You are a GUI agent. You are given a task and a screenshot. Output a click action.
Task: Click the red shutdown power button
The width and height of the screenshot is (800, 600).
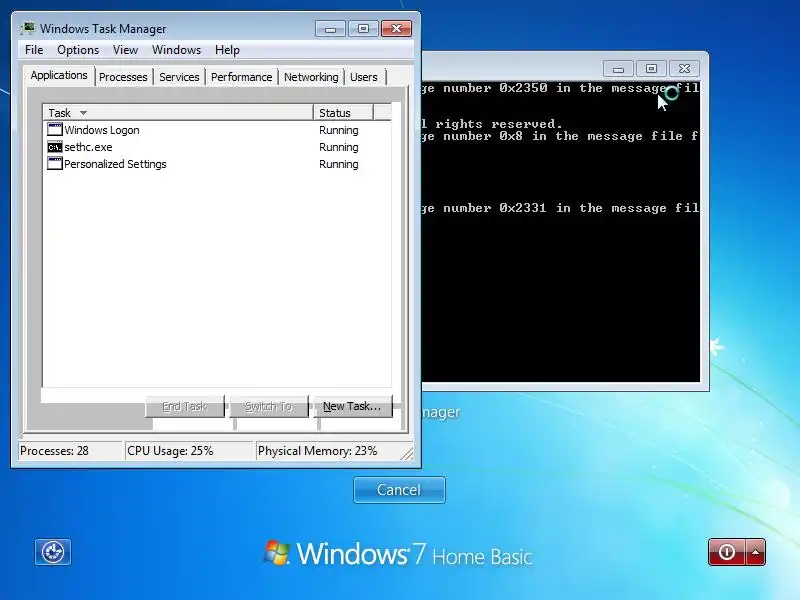pyautogui.click(x=727, y=552)
